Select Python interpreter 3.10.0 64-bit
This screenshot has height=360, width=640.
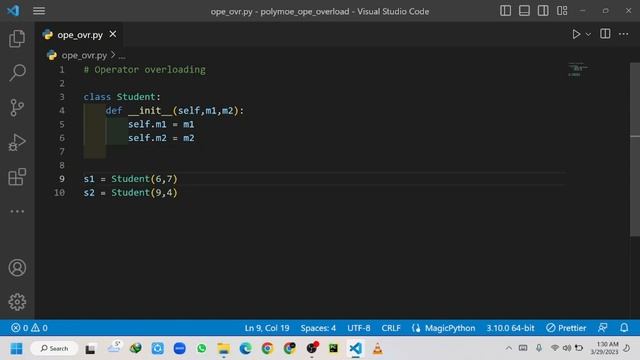(x=510, y=328)
